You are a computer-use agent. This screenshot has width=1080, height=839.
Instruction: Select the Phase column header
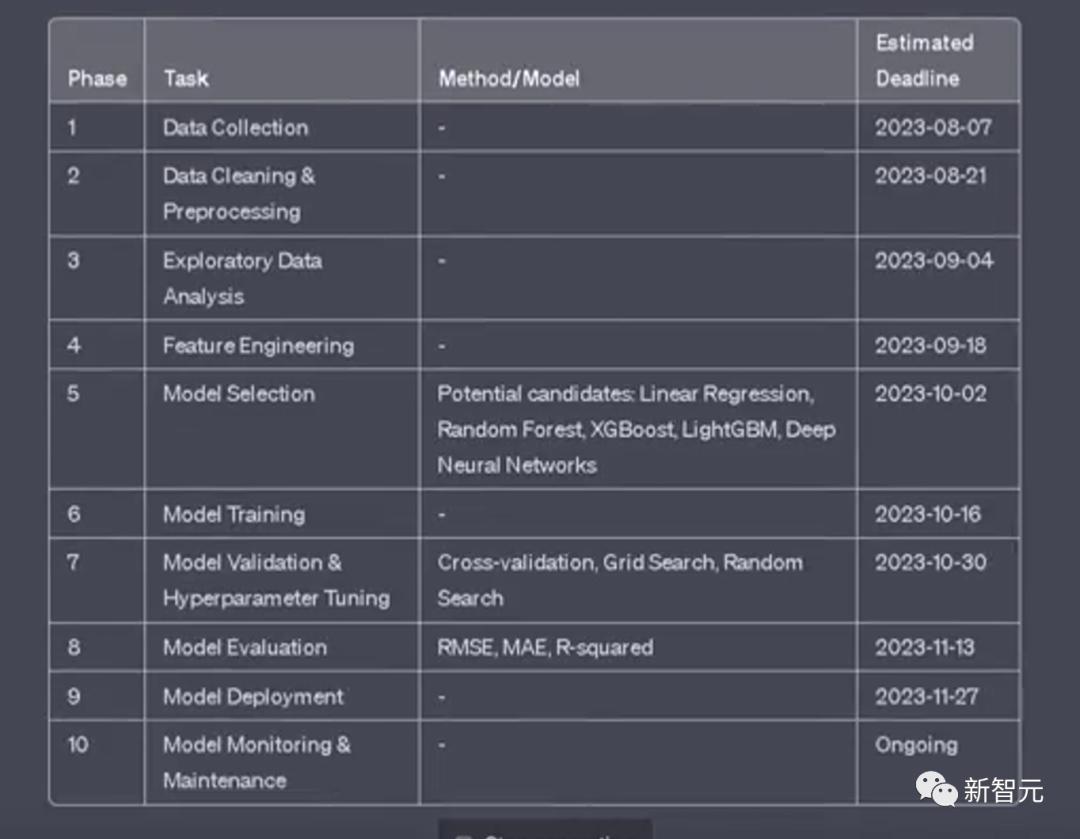(97, 78)
